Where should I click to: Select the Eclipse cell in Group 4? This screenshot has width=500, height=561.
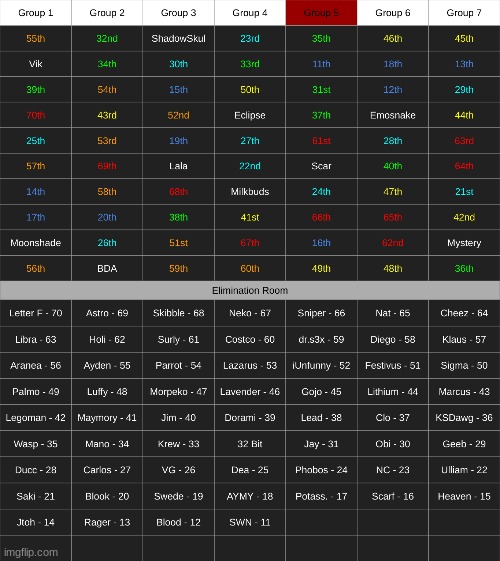tap(250, 115)
